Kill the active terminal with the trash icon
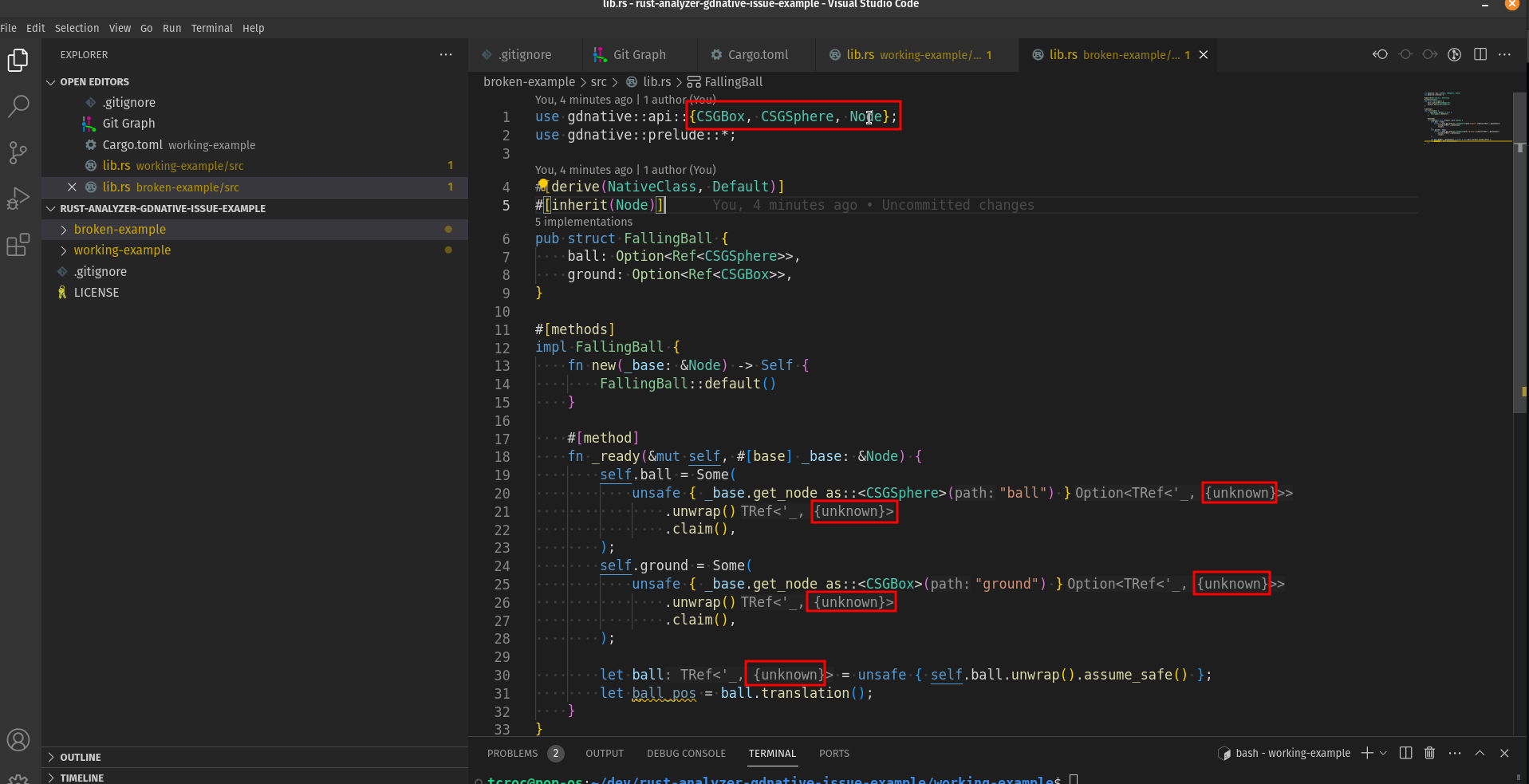 [x=1428, y=753]
